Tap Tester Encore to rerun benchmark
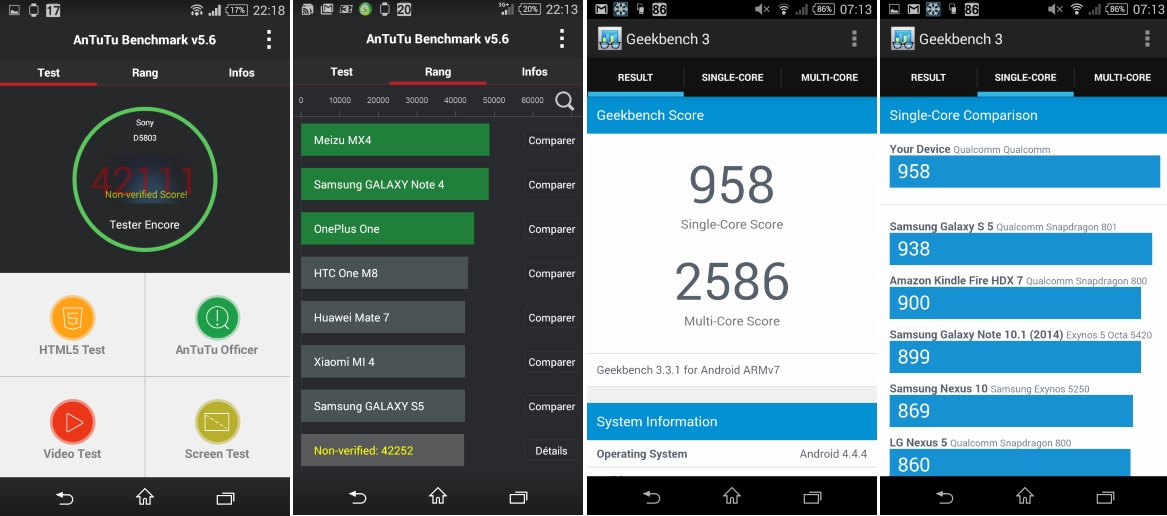The height and width of the screenshot is (516, 1167). click(x=144, y=224)
